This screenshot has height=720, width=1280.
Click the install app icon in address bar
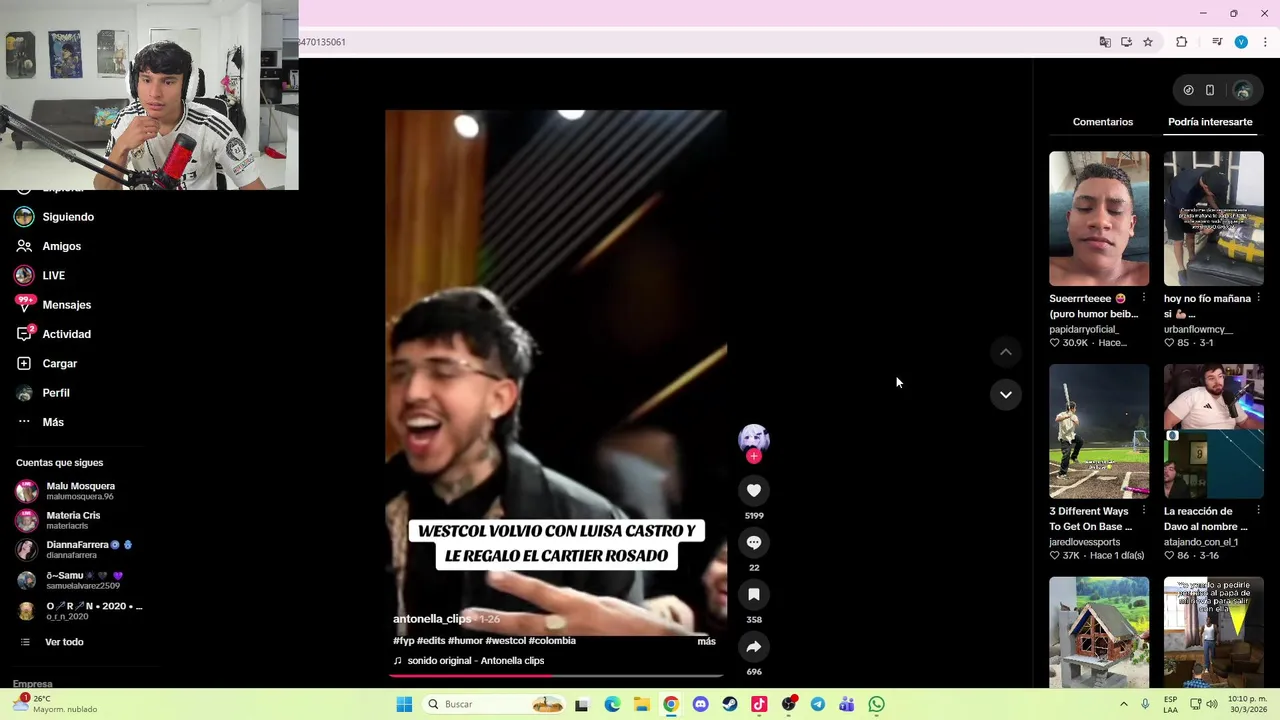point(1126,42)
